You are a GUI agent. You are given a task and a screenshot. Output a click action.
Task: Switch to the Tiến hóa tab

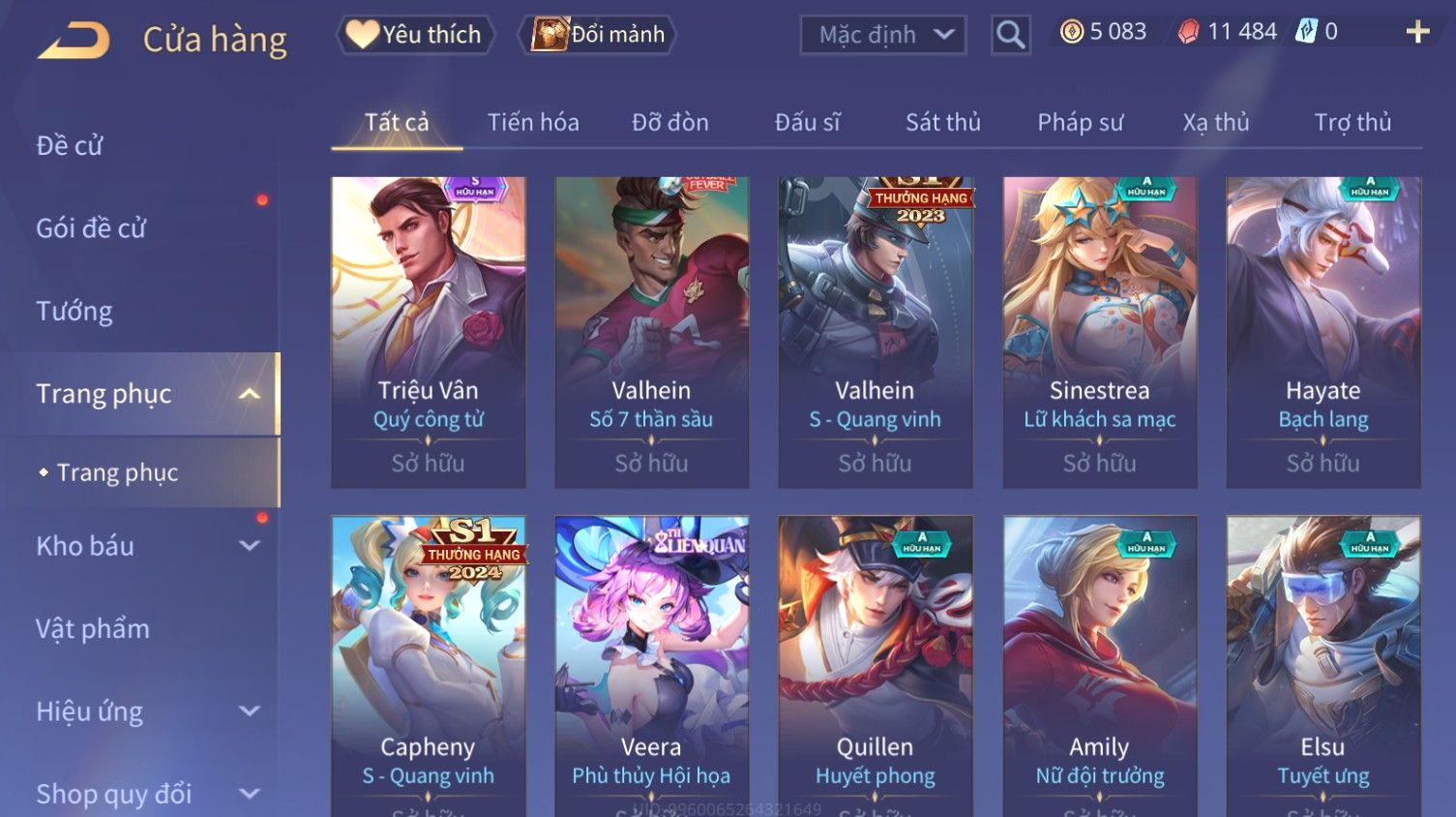533,123
